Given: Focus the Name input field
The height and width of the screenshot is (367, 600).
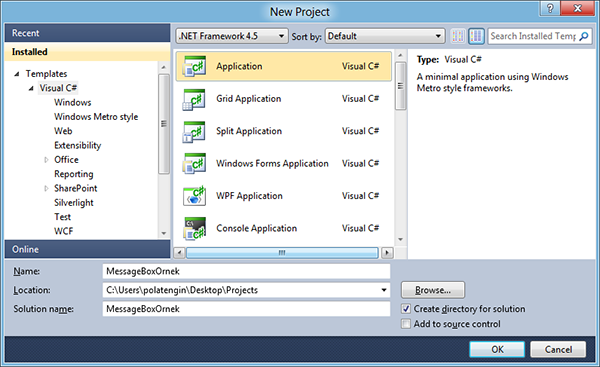Looking at the screenshot, I should click(246, 271).
